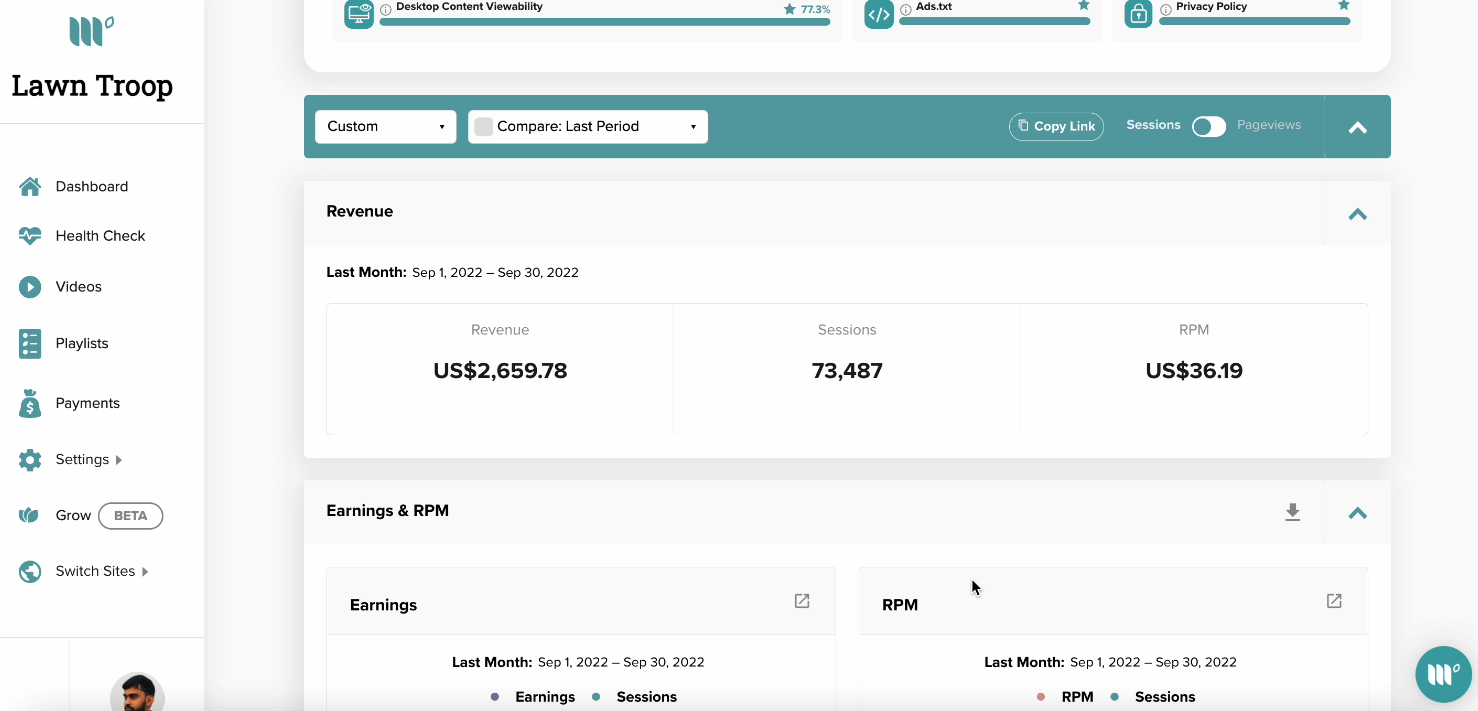1478x711 pixels.
Task: Click the BETA badge beside Grow
Action: coord(130,516)
